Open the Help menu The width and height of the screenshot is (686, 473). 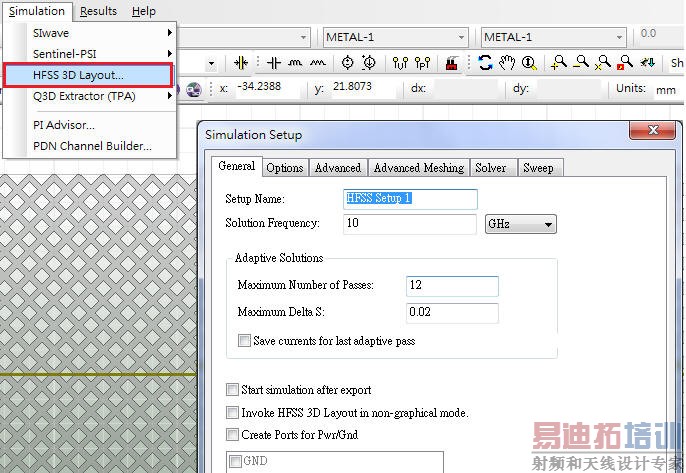[144, 11]
